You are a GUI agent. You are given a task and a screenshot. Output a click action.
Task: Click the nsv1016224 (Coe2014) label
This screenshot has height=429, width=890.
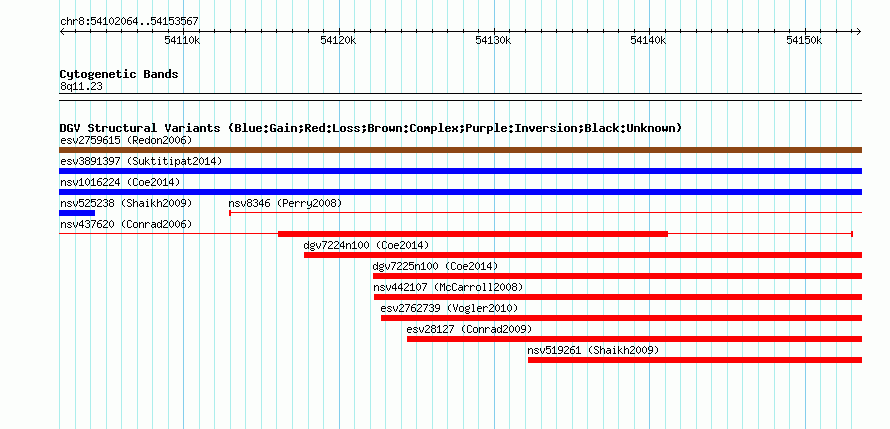(120, 182)
